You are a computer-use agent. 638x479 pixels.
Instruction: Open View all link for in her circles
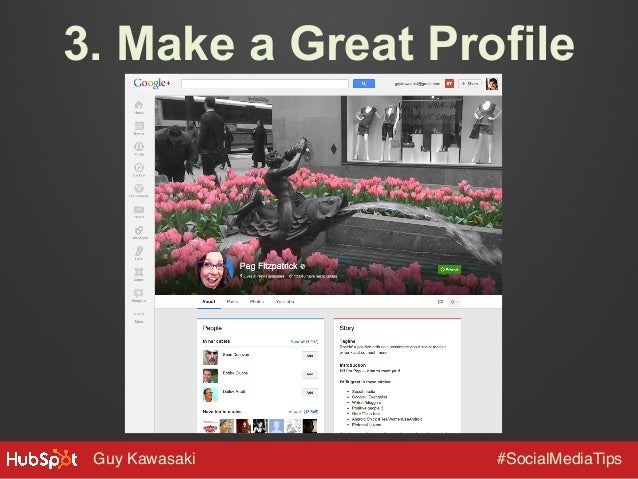[304, 341]
